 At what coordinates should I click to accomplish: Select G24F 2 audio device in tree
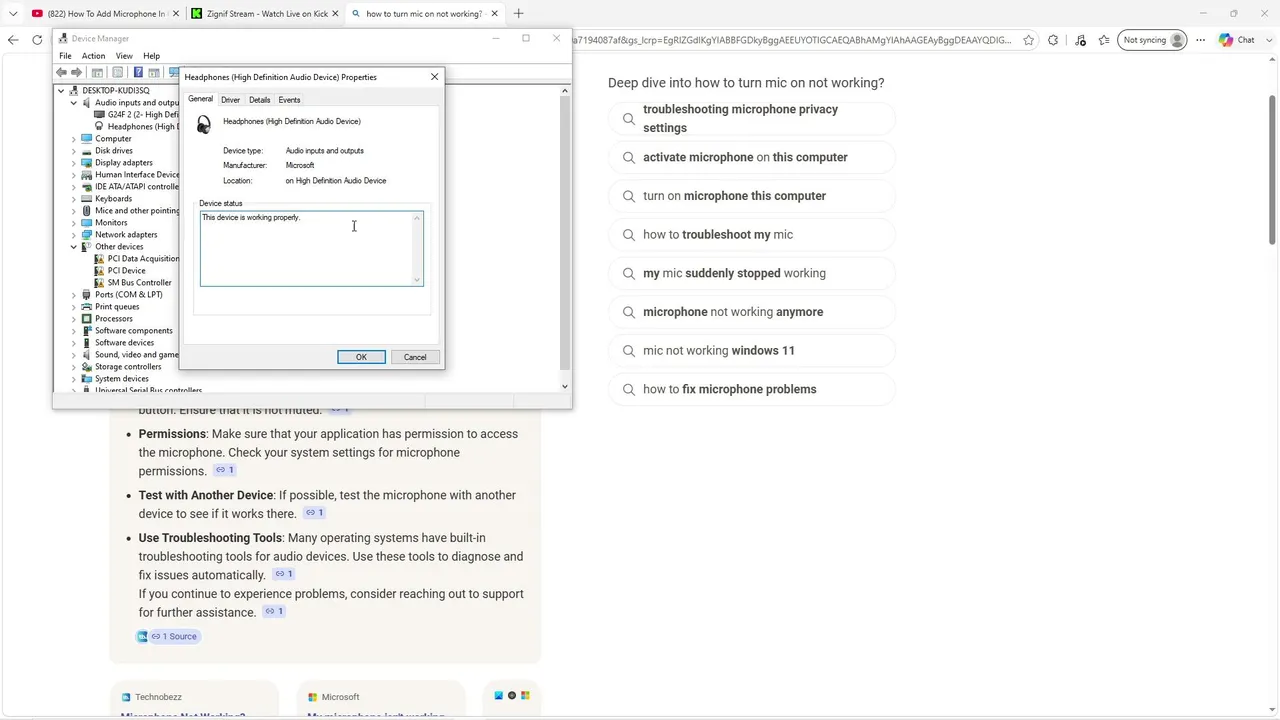point(143,115)
